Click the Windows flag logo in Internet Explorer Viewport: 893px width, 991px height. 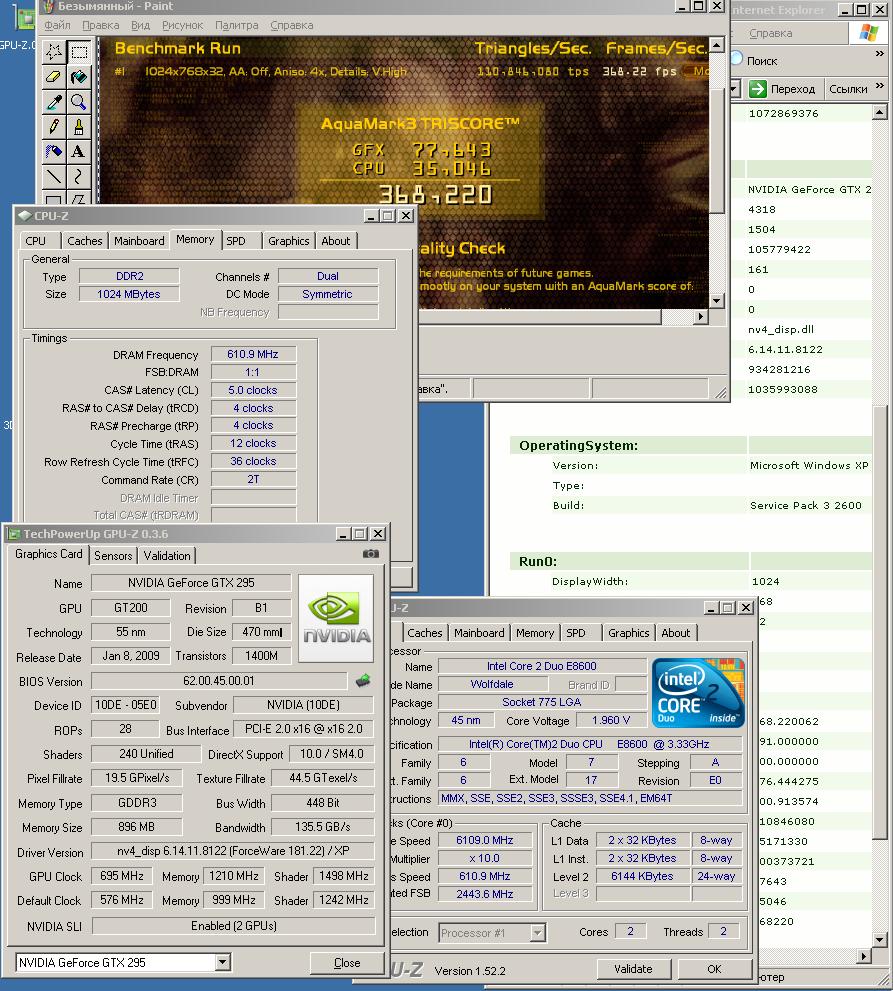tap(869, 33)
